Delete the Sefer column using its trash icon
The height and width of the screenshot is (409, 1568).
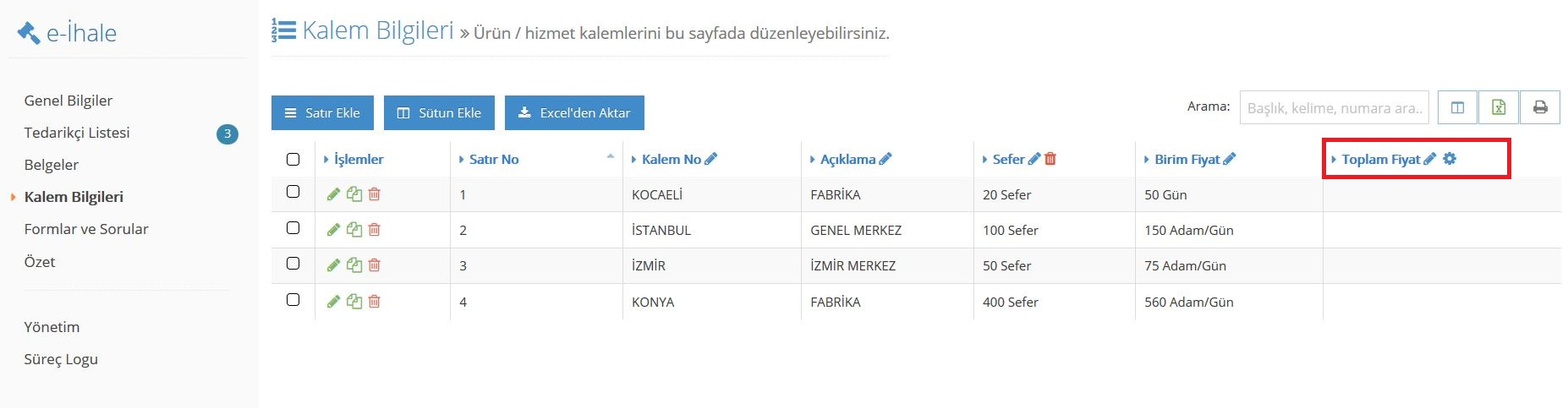coord(1050,159)
